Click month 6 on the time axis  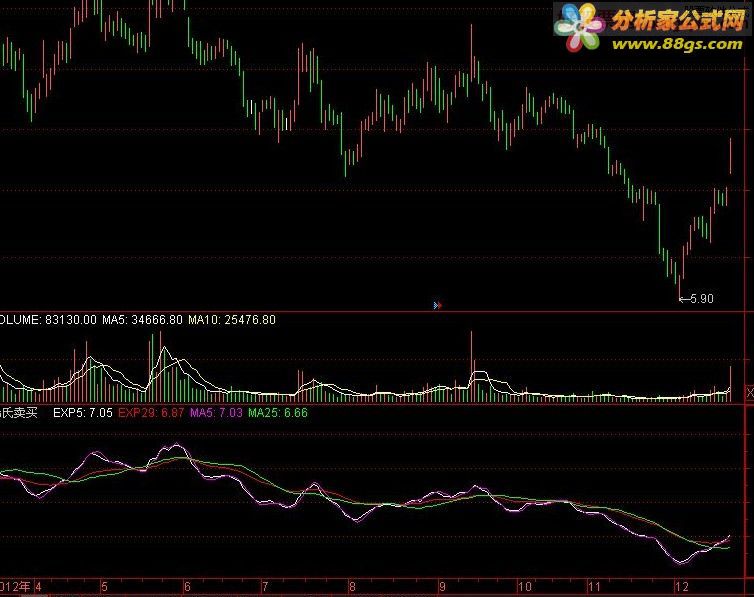pyautogui.click(x=187, y=586)
